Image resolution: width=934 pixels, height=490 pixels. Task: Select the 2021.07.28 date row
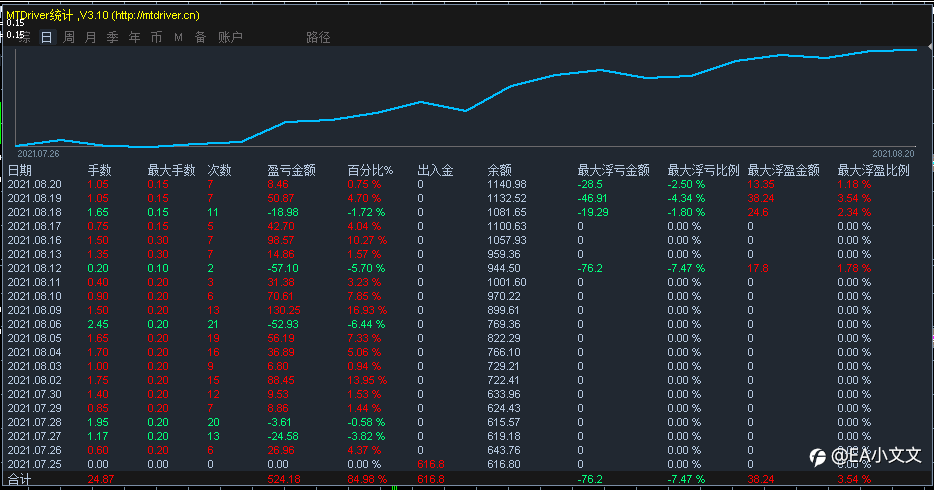[35, 422]
